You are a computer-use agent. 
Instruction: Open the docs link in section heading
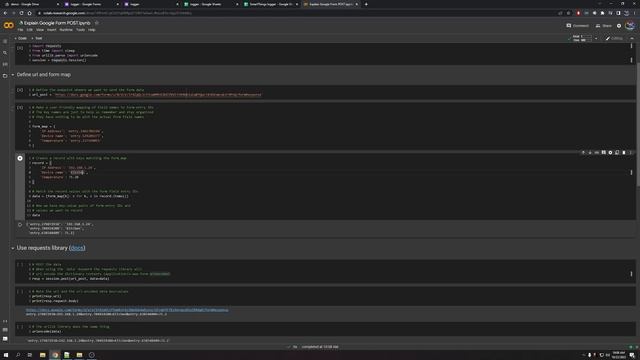pos(77,248)
